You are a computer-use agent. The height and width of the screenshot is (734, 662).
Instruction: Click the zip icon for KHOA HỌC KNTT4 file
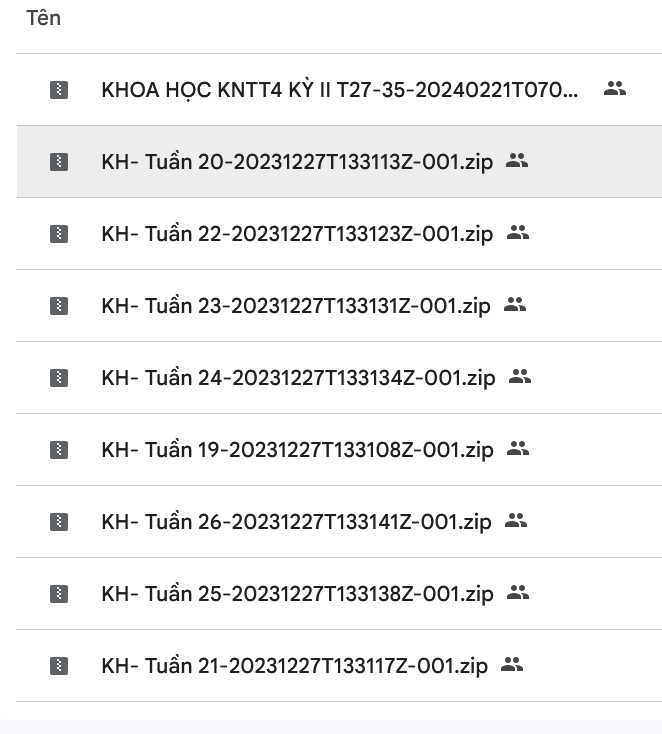(x=59, y=90)
